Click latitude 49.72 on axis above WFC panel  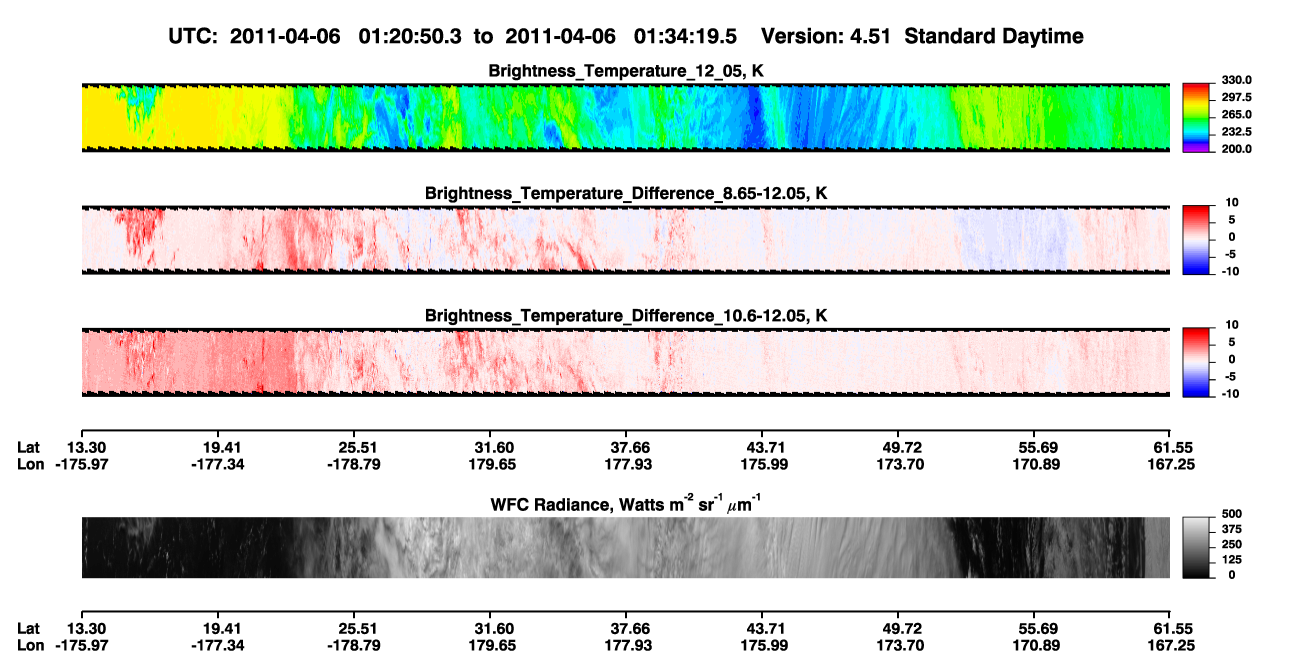(x=899, y=447)
